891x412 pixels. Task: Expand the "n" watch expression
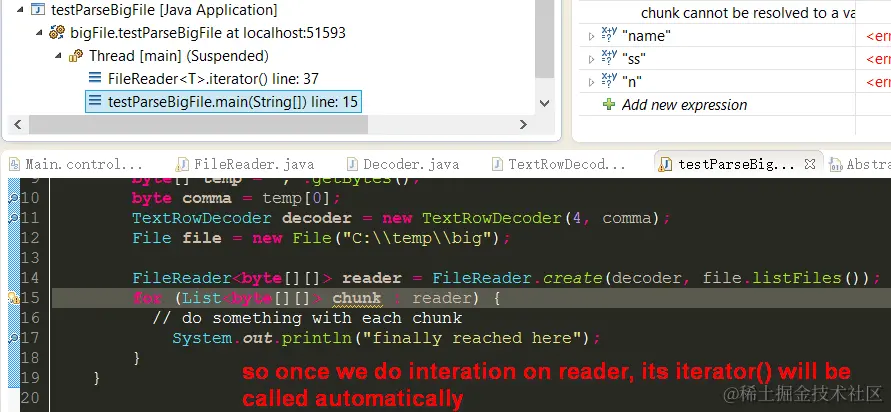[592, 82]
